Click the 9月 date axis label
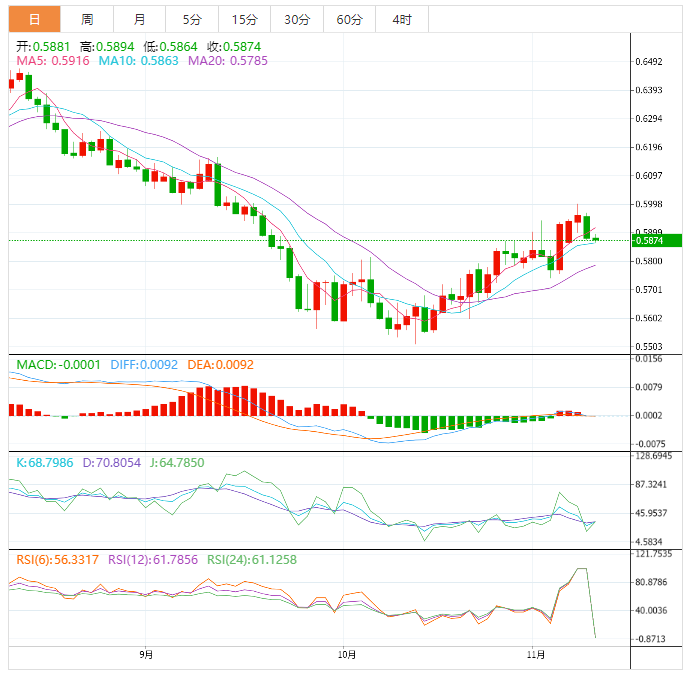The image size is (689, 676). pos(146,654)
